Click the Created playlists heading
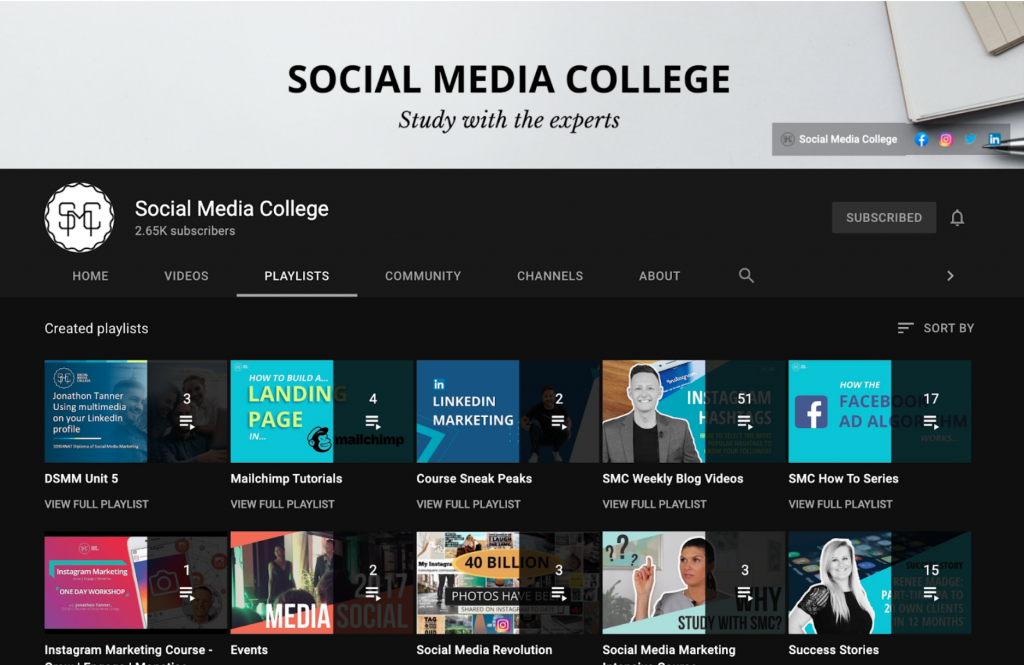Image resolution: width=1024 pixels, height=665 pixels. coord(96,329)
